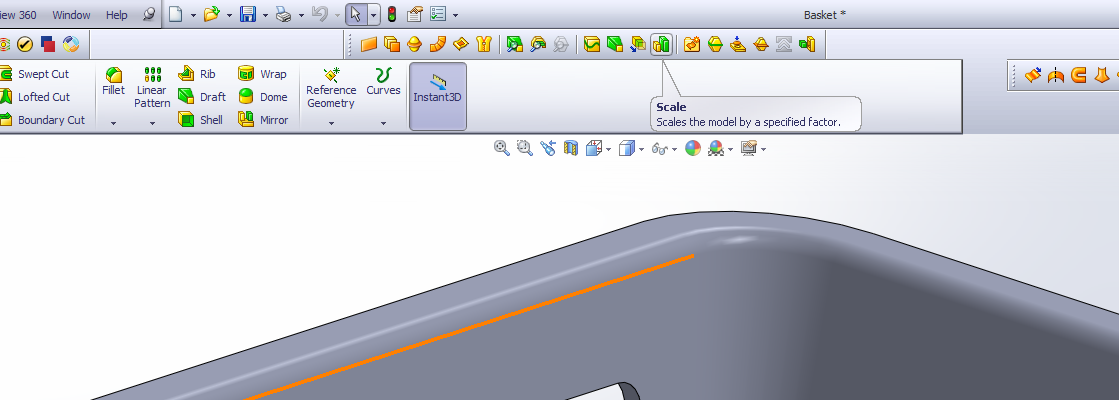Screen dimensions: 1119x400
Task: Open the Select tool dropdown arrow
Action: point(374,15)
